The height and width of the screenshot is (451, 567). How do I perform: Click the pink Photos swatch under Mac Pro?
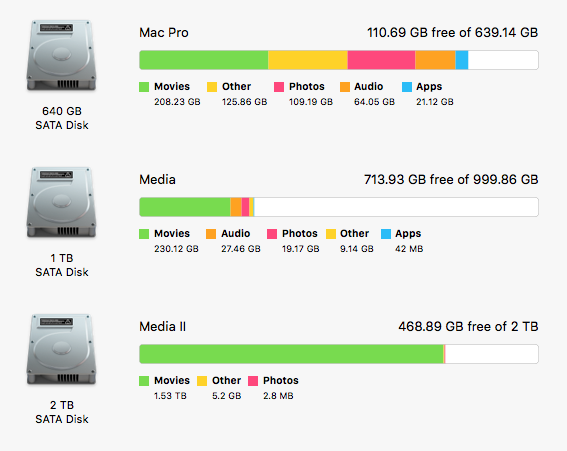click(279, 87)
